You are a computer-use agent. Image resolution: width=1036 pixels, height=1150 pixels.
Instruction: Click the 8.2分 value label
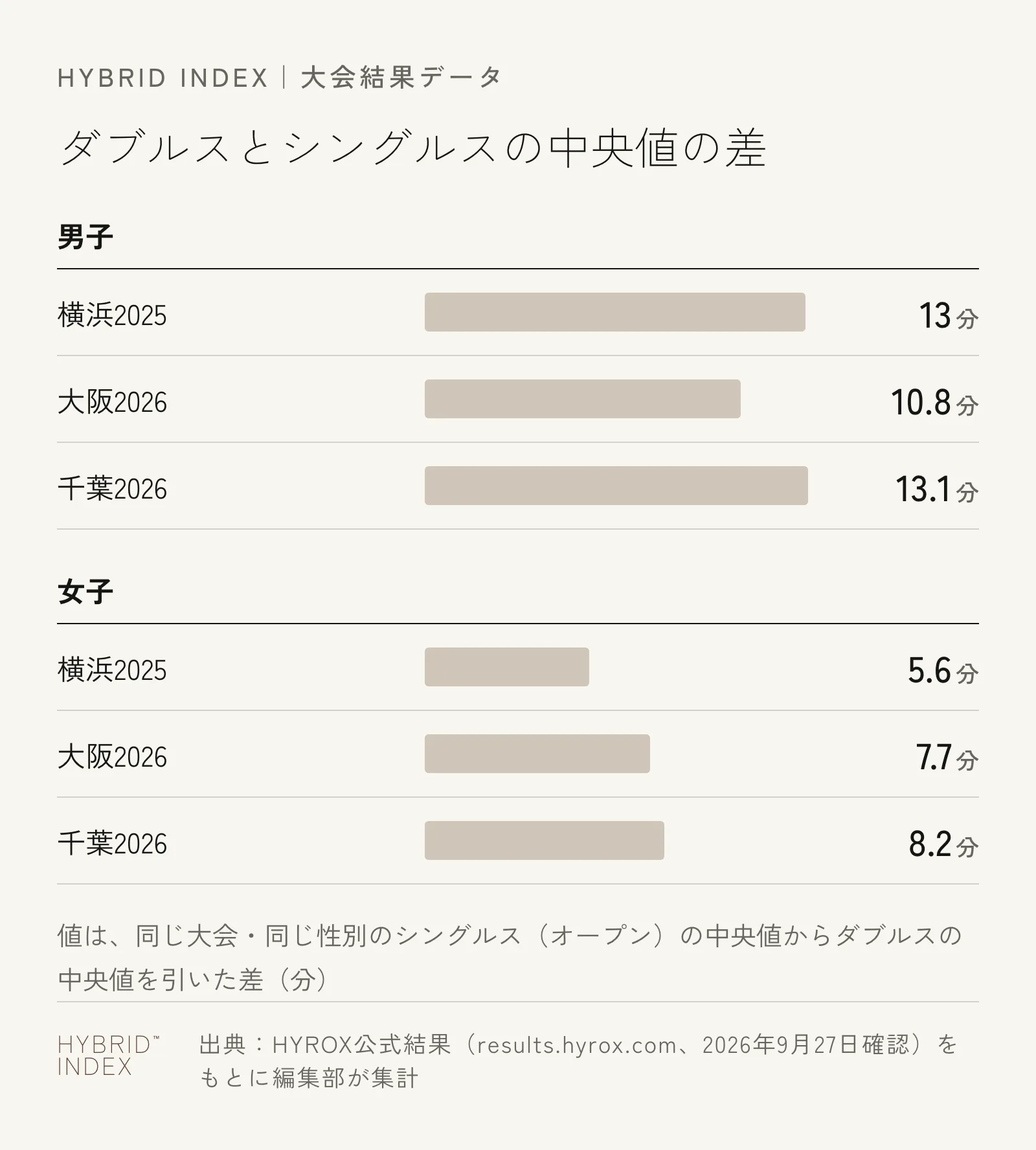[x=943, y=844]
